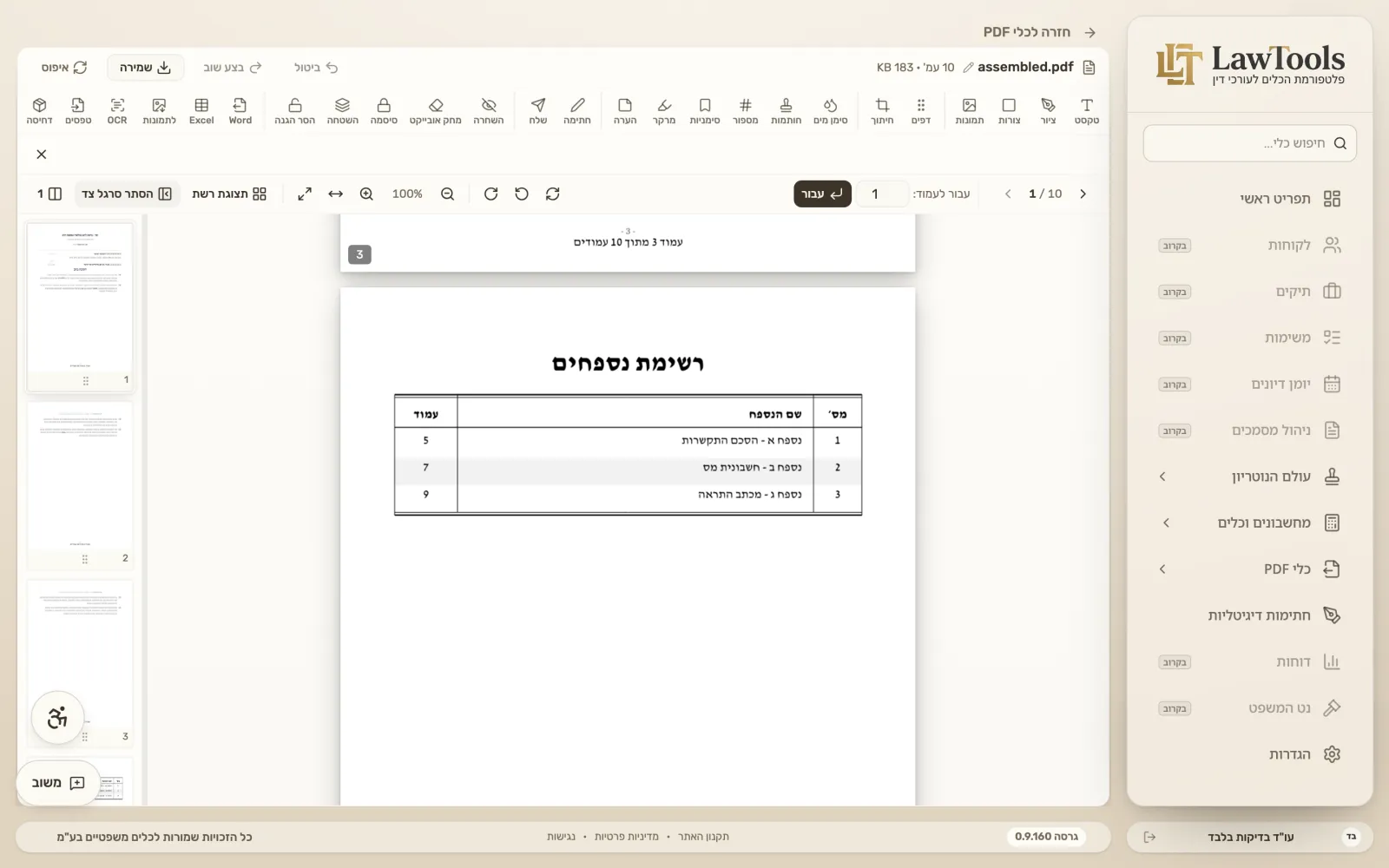Select the whiteout eraser (מחק אובייקט) tool
Image resolution: width=1389 pixels, height=868 pixels.
click(x=436, y=111)
